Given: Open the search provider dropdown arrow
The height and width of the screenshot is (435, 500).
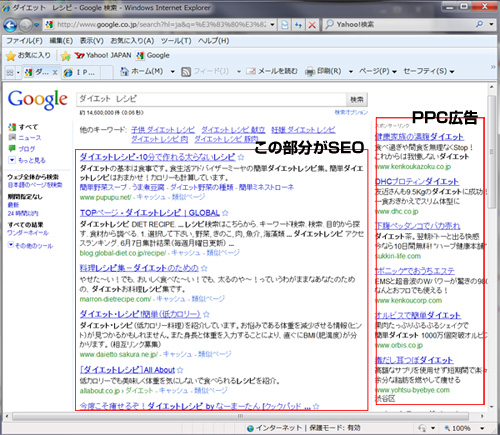Looking at the screenshot, I should pyautogui.click(x=491, y=24).
